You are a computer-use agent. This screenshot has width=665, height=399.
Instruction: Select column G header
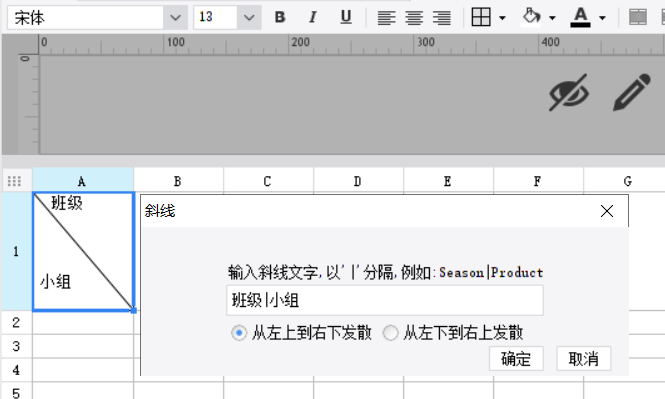point(624,181)
